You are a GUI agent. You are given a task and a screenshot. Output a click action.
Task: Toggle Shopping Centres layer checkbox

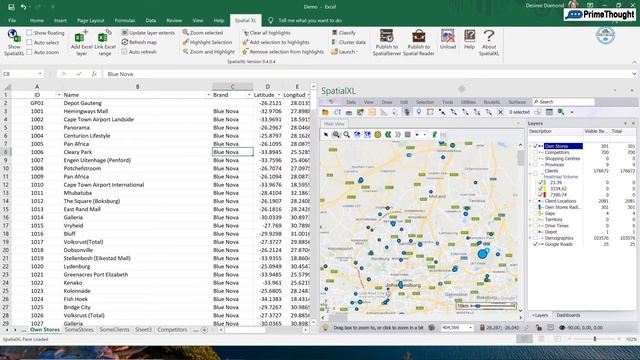536,158
